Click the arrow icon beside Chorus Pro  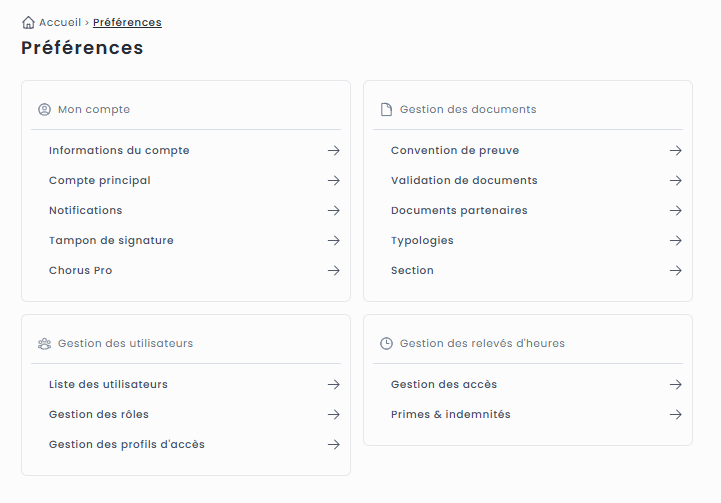tap(334, 271)
